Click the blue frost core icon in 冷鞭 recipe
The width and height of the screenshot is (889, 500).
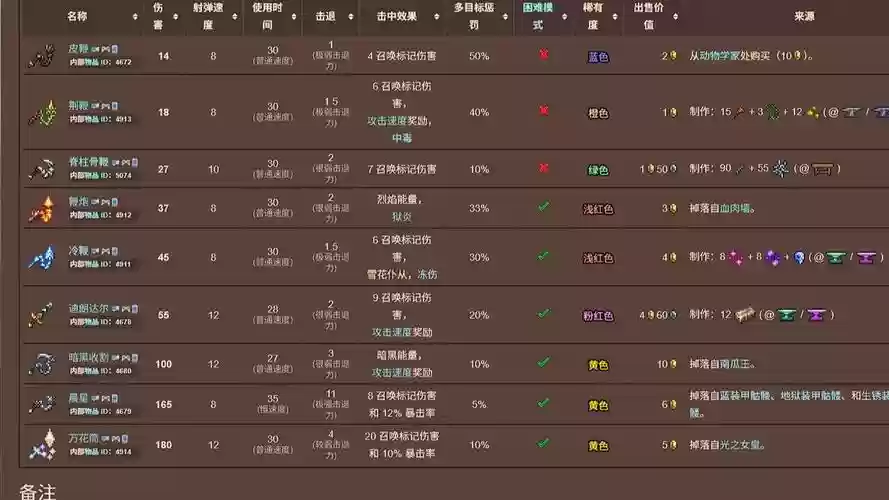pyautogui.click(x=799, y=258)
